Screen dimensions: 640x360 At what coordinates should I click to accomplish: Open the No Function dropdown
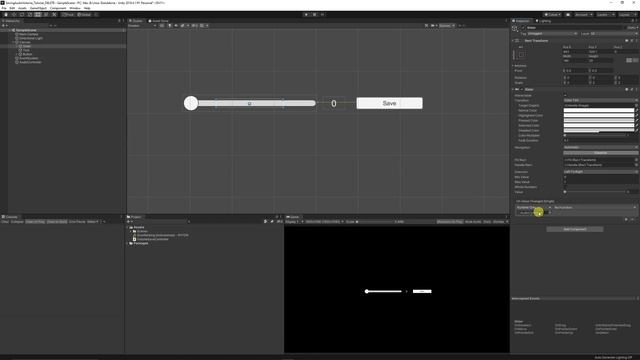595,207
